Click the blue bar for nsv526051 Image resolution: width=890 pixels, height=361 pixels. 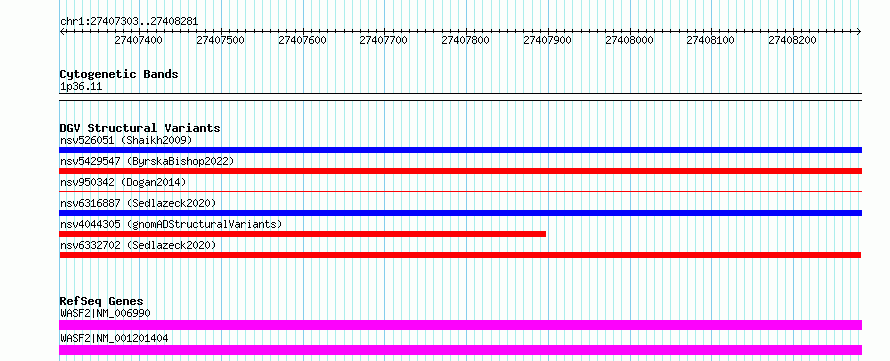click(x=461, y=150)
